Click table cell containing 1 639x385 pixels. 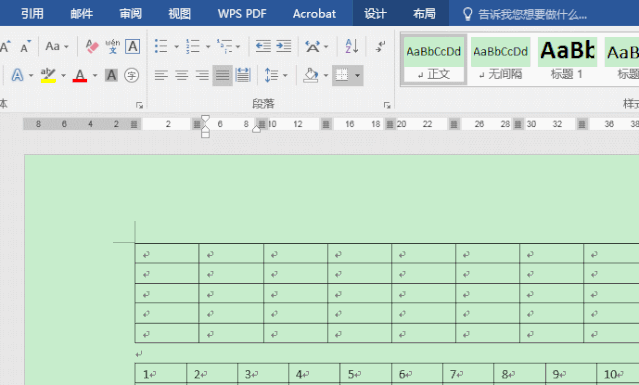tap(161, 374)
